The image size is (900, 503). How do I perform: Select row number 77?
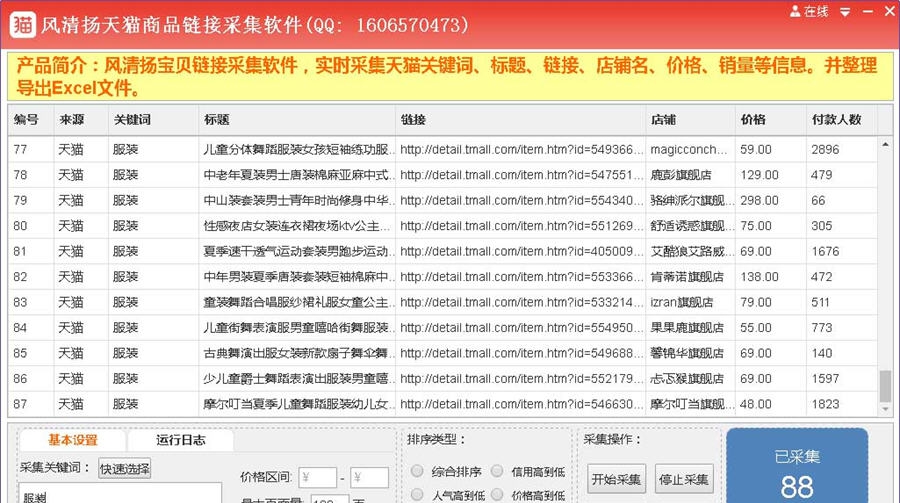442,149
